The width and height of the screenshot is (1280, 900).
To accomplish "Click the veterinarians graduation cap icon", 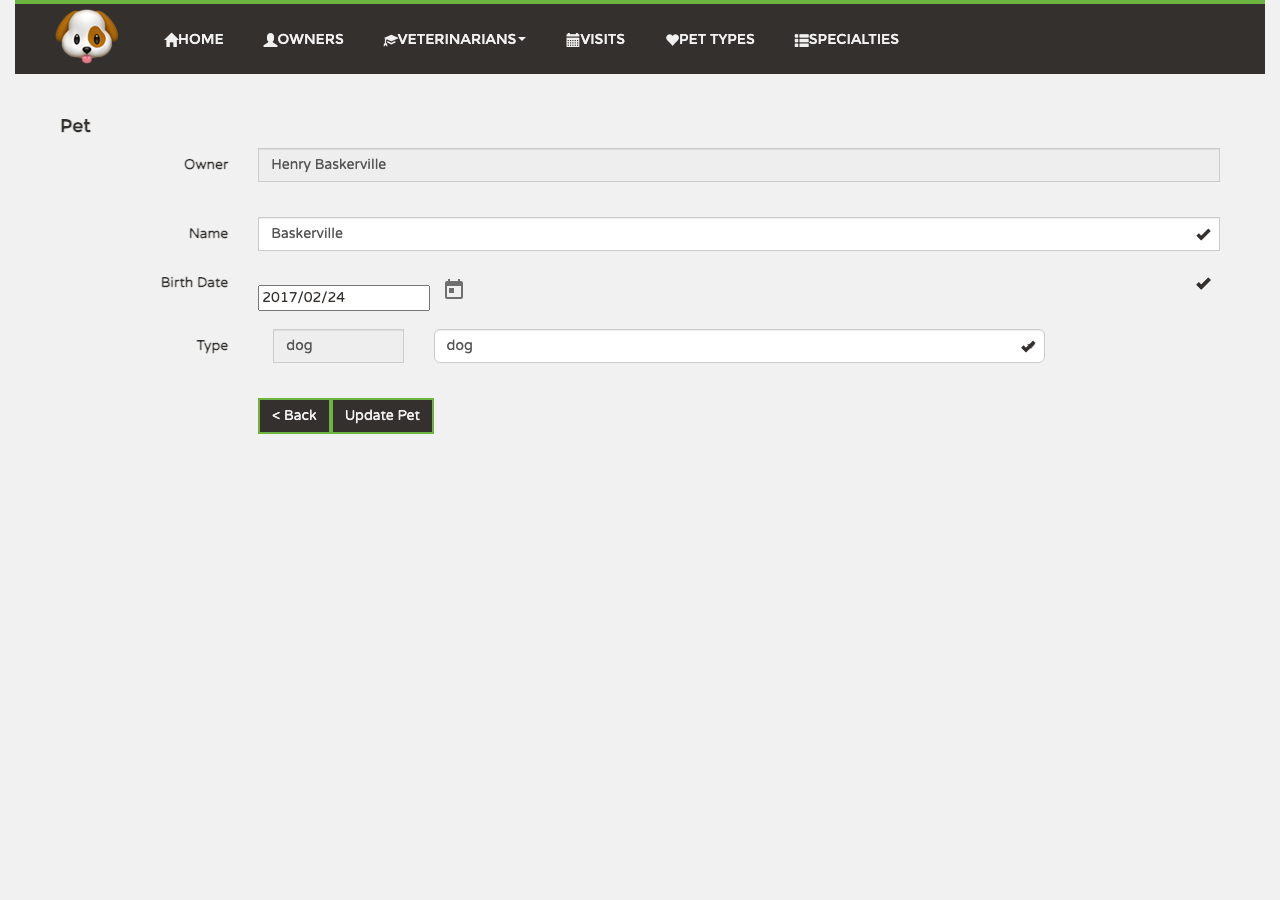I will (391, 40).
